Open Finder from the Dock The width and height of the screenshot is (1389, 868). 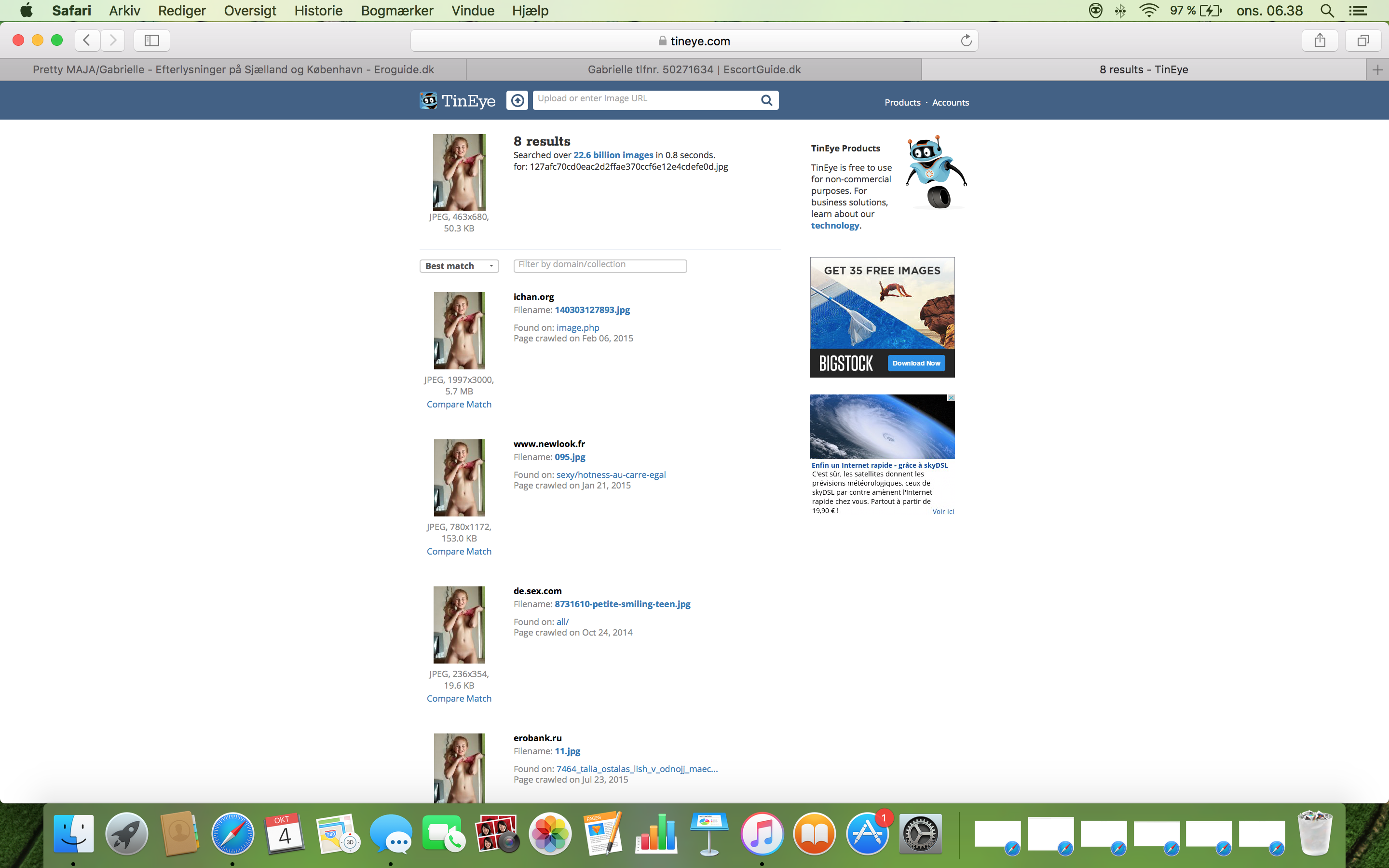point(73,834)
